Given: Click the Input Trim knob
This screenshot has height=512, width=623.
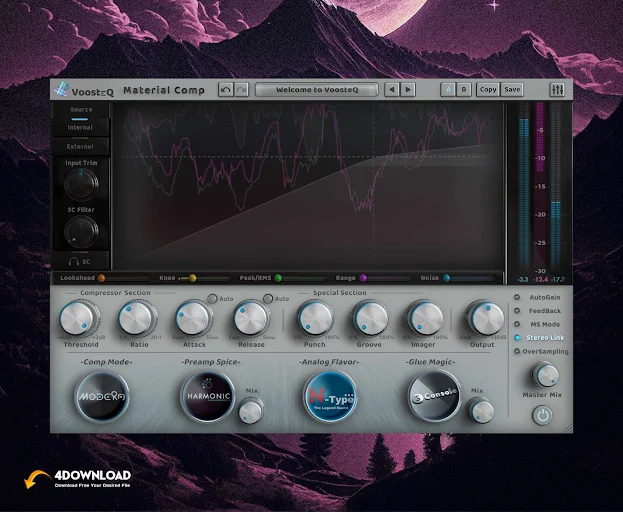Looking at the screenshot, I should click(81, 184).
